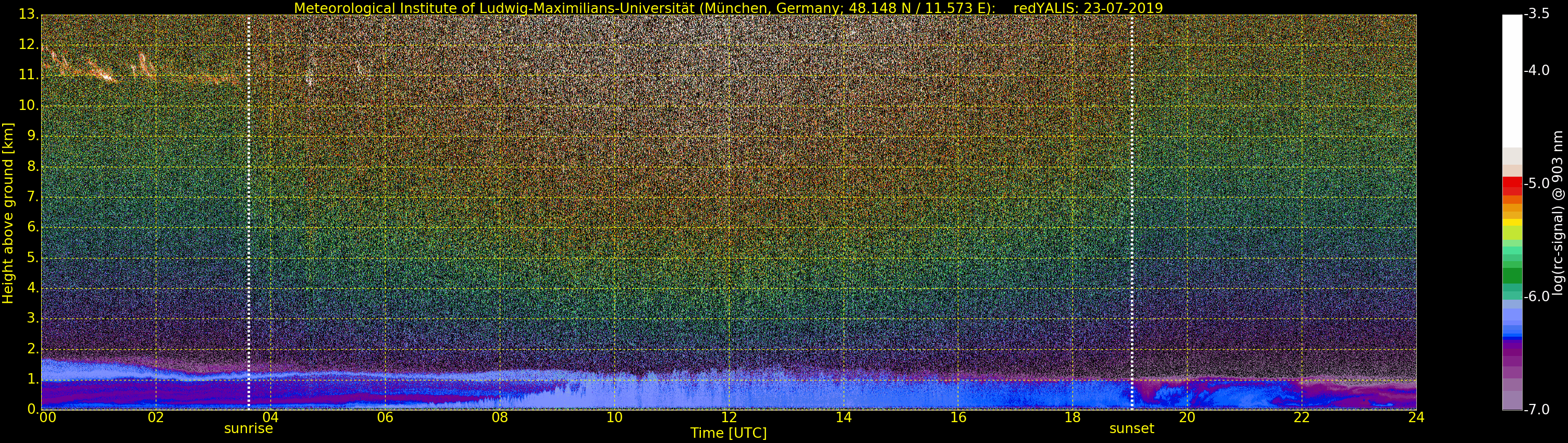Click the '-7.0' colorbar tick label
Screen dimensions: 1568x443
pos(1537,410)
